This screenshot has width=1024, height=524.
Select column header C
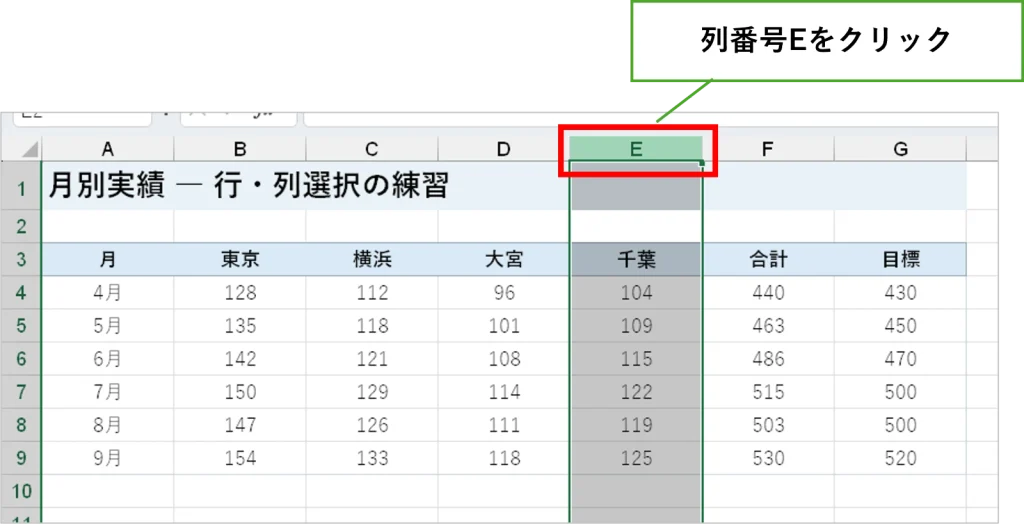[372, 150]
